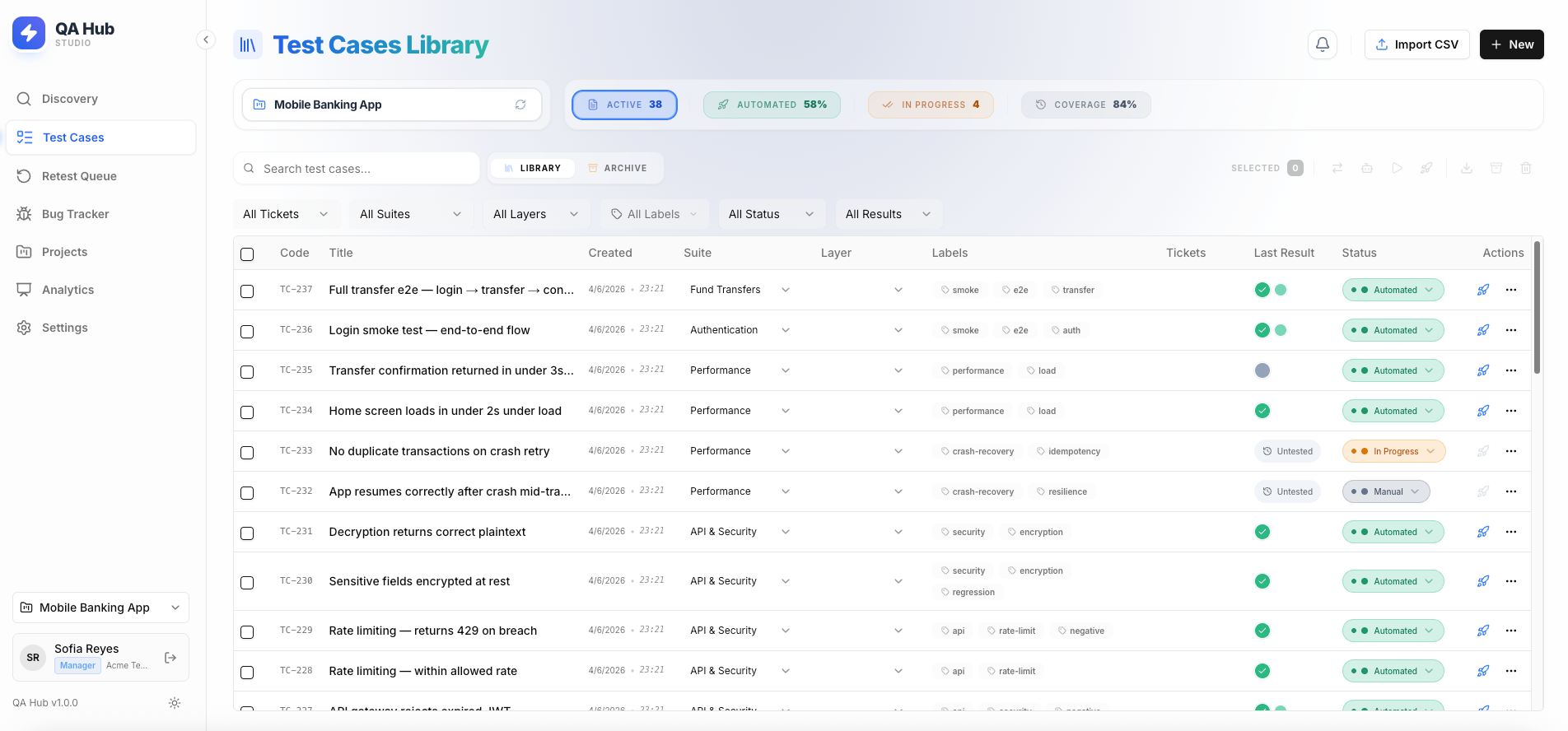
Task: Open the All Labels filter dropdown
Action: 654,214
